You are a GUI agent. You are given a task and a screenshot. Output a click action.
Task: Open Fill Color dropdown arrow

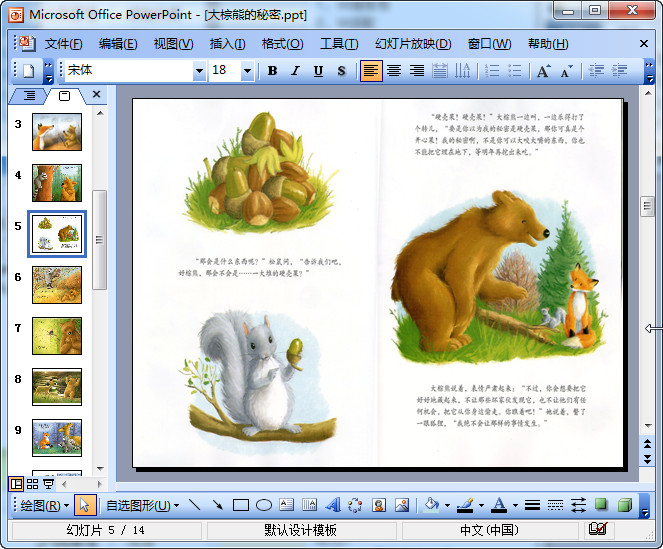(x=447, y=505)
